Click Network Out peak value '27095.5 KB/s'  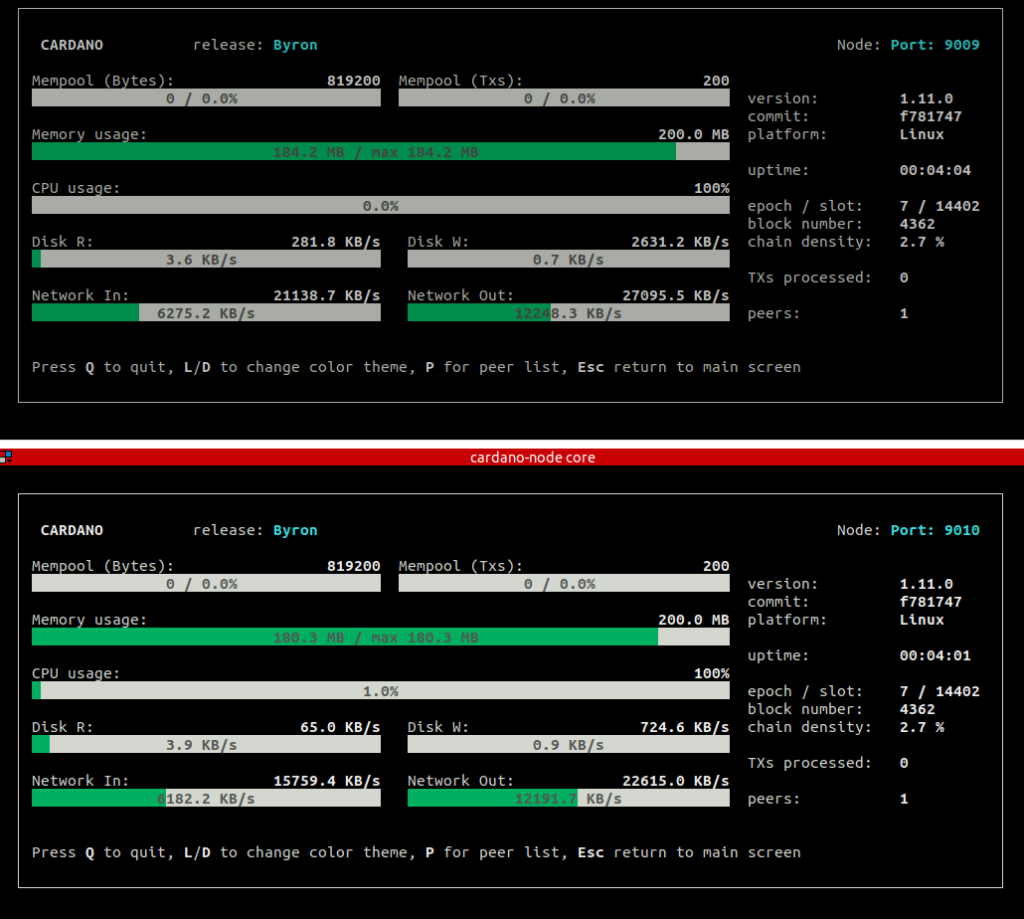675,295
